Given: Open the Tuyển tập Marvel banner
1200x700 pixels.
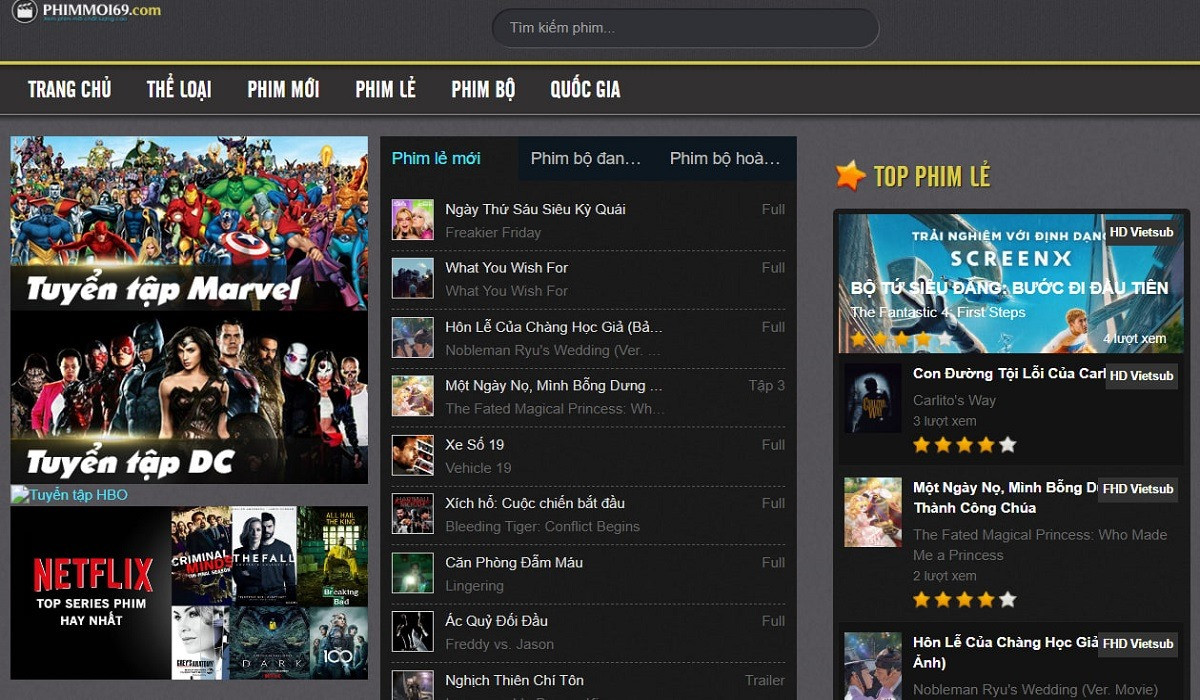Looking at the screenshot, I should 189,223.
